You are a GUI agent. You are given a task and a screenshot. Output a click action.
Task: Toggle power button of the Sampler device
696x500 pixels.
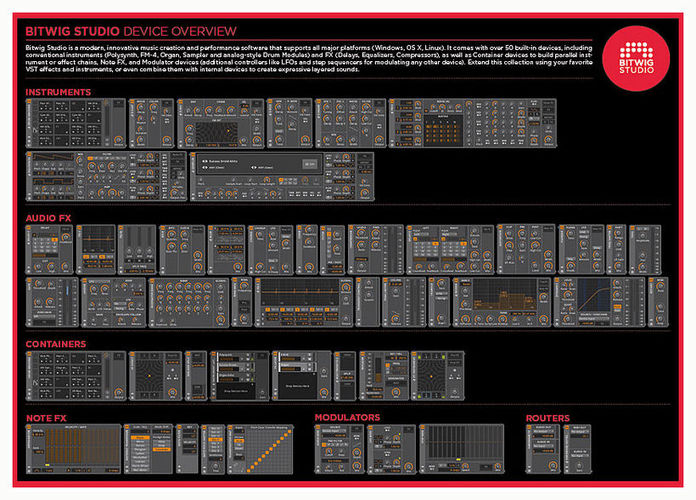193,155
